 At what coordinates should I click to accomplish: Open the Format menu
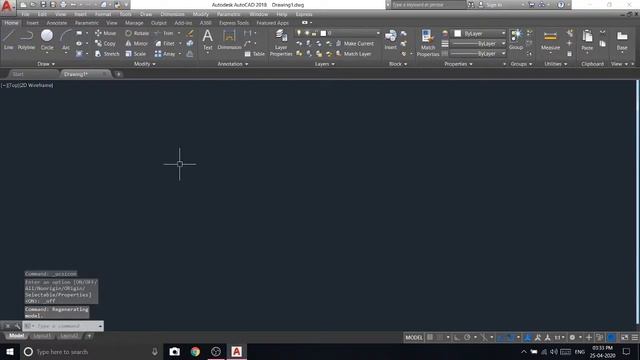tap(103, 14)
